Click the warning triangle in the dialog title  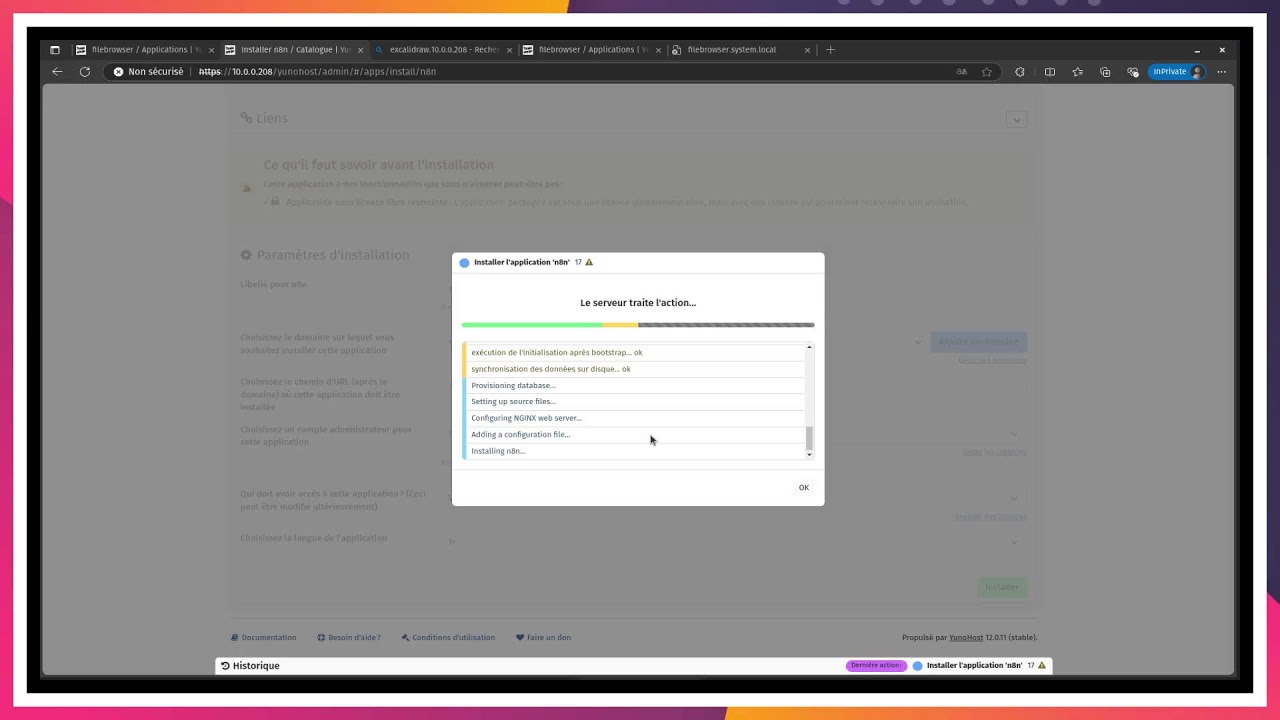click(x=589, y=262)
